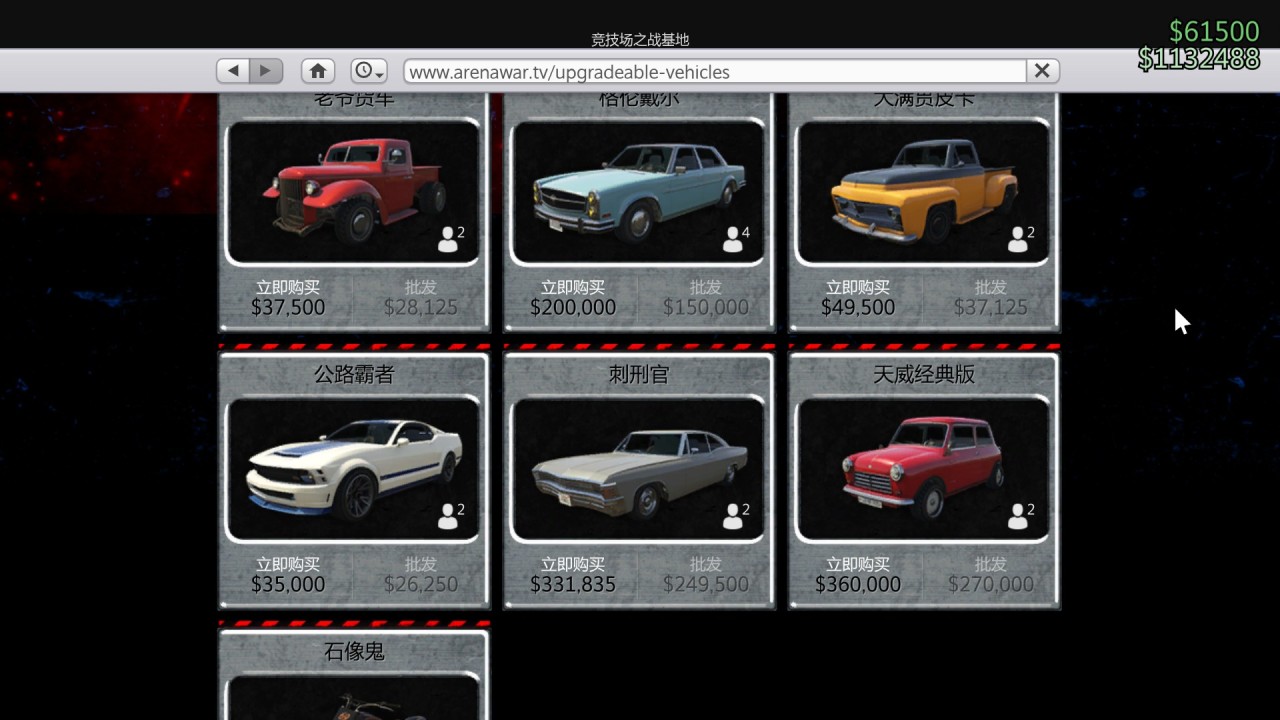1280x720 pixels.
Task: Buy now the $35,000 公路霸者
Action: pos(288,575)
